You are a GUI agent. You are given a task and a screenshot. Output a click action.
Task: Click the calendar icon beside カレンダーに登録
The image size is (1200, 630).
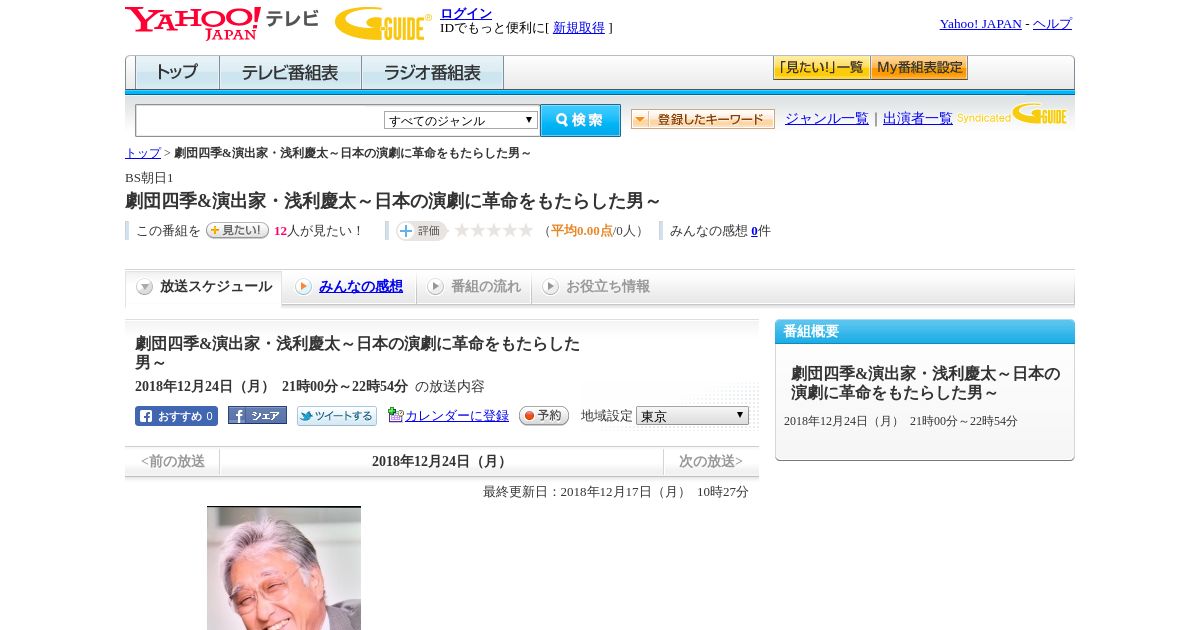pos(395,415)
